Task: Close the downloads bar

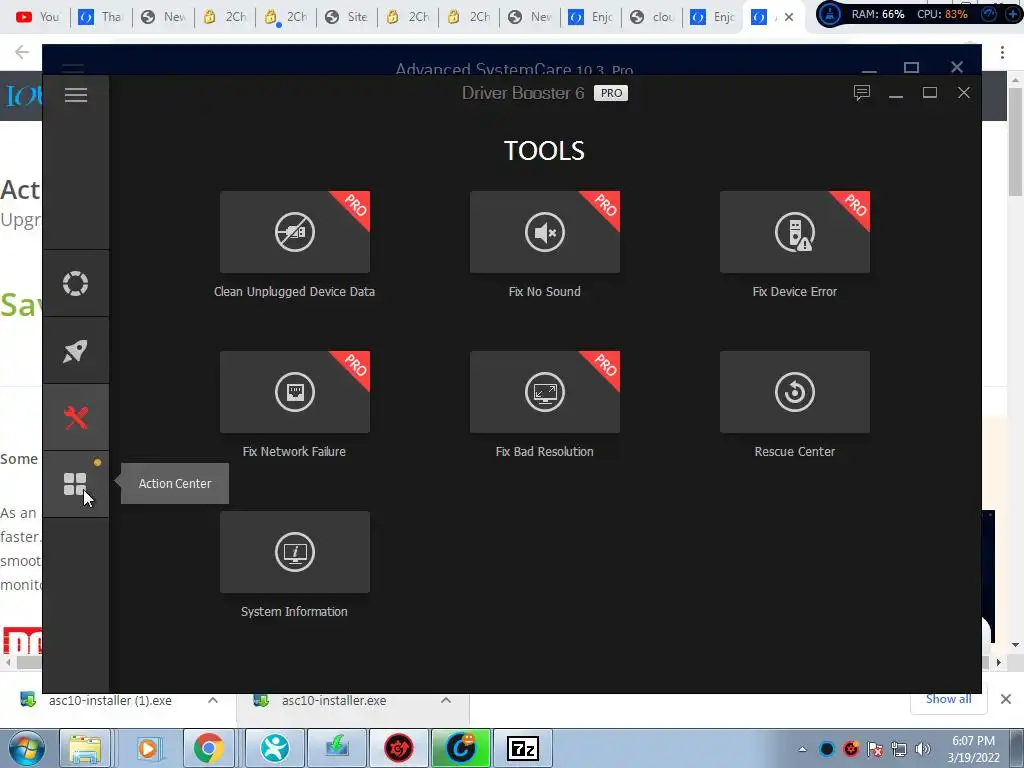Action: coord(1006,699)
